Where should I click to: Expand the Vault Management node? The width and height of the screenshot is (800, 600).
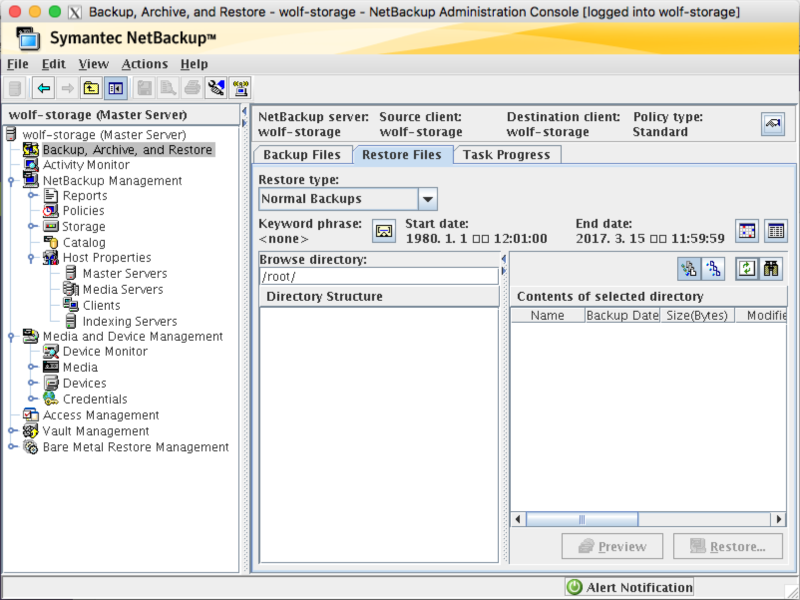(11, 431)
